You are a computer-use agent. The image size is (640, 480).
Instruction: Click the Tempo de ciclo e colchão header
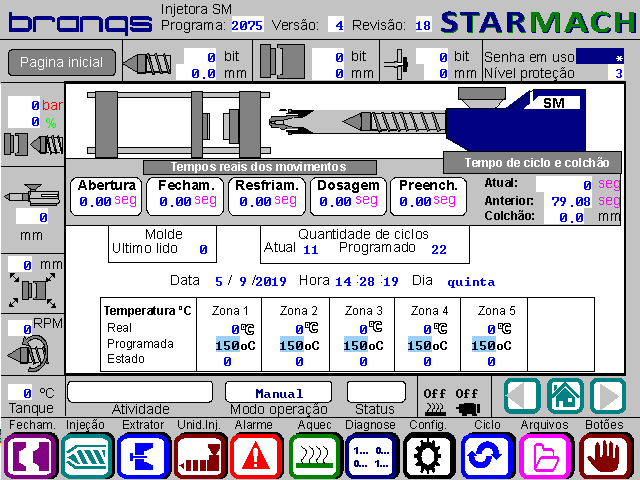pyautogui.click(x=532, y=163)
